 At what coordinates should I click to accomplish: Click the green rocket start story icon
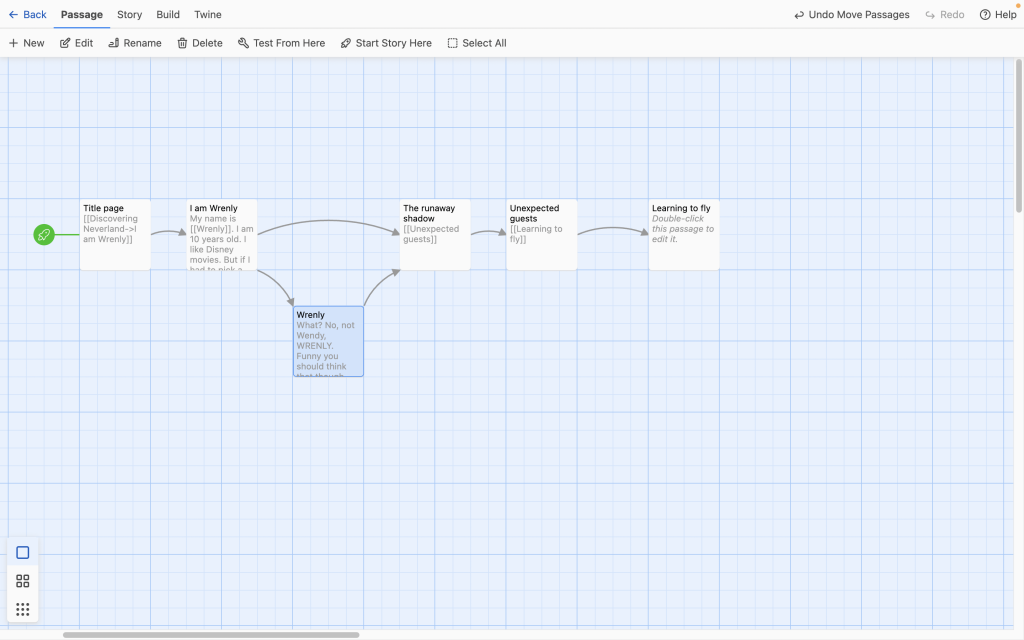pyautogui.click(x=43, y=235)
